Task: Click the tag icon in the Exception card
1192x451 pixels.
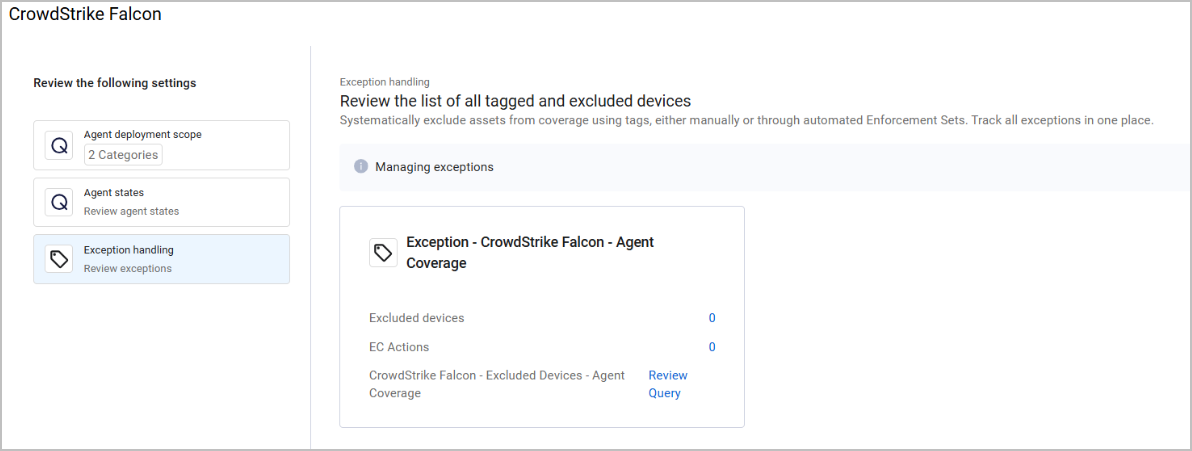Action: [x=383, y=252]
